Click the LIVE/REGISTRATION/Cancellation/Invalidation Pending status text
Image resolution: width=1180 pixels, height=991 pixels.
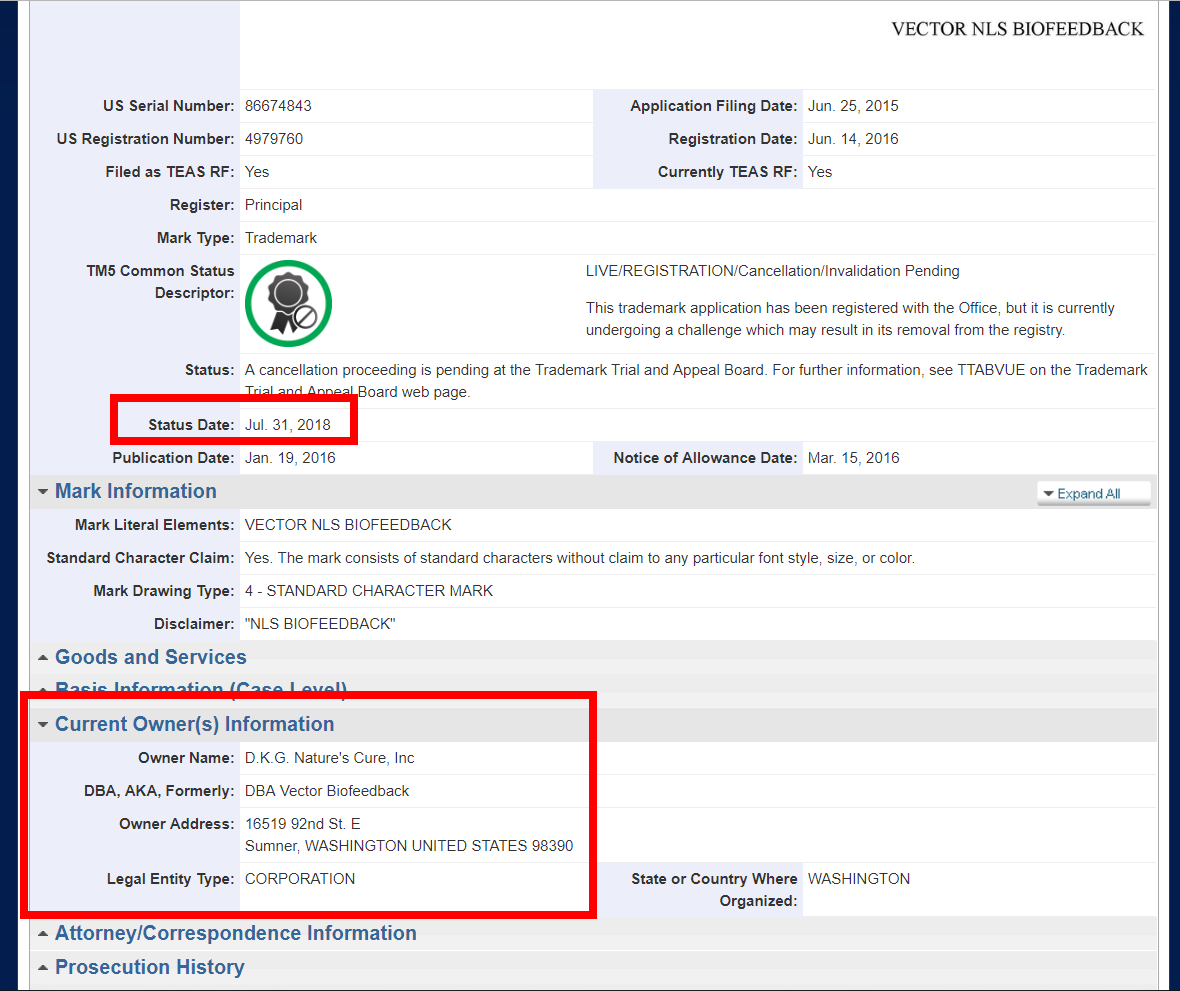[x=772, y=271]
